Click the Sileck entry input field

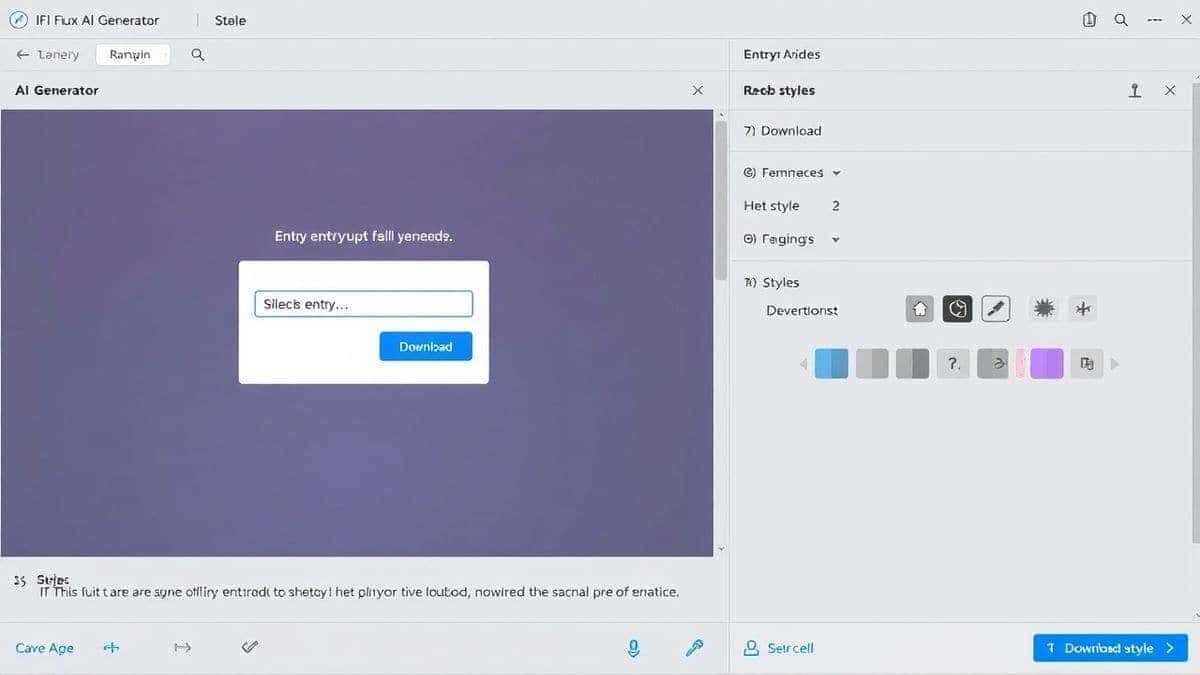363,304
